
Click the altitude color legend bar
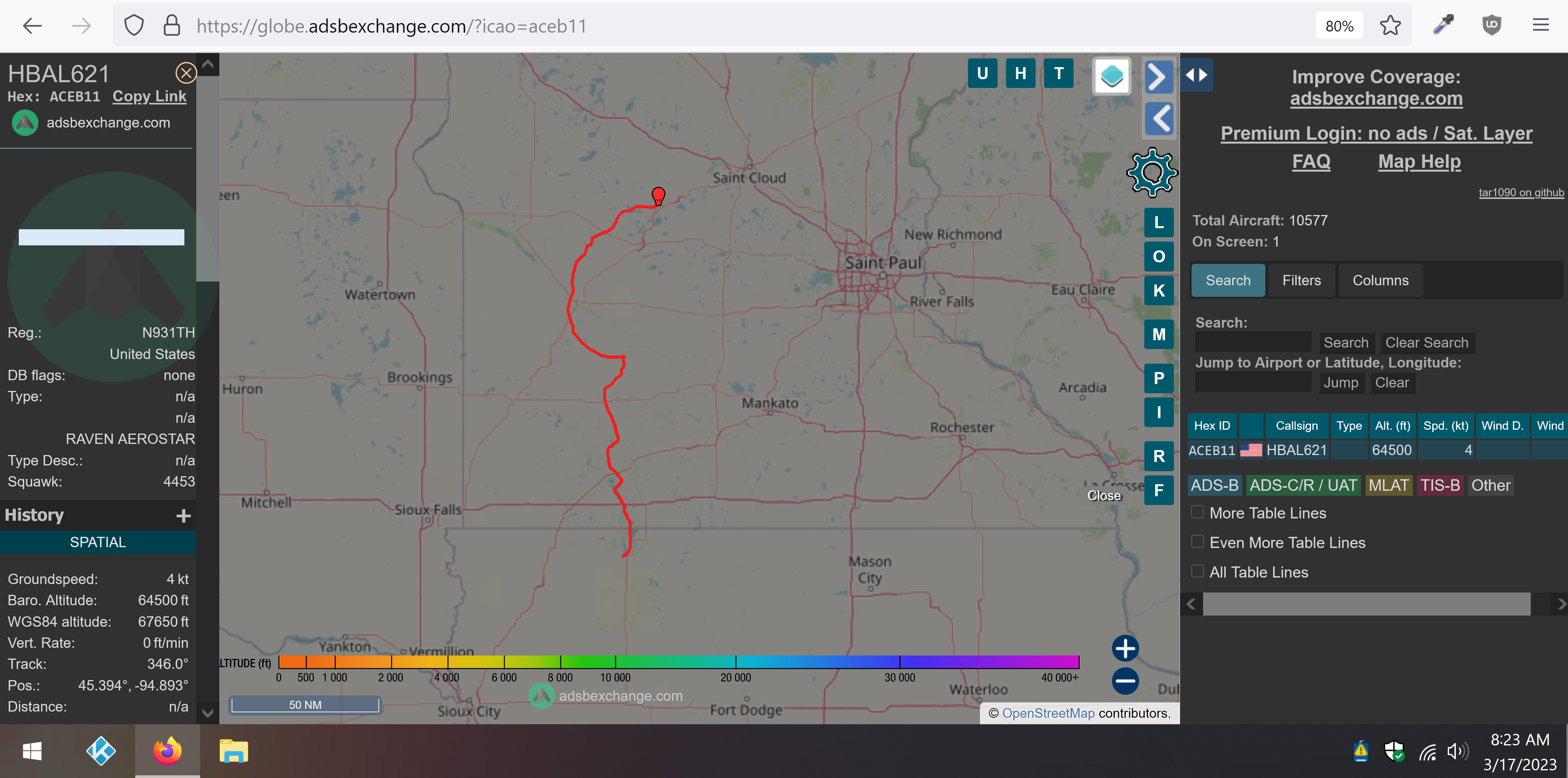(x=679, y=662)
